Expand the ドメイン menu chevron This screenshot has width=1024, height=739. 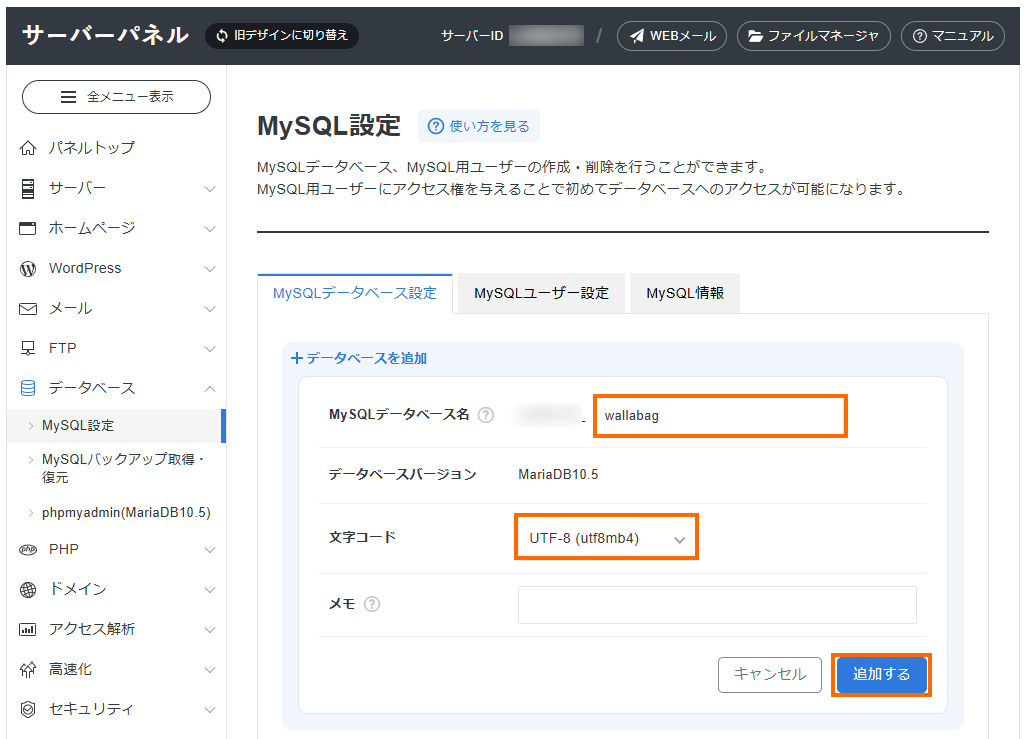click(x=210, y=590)
